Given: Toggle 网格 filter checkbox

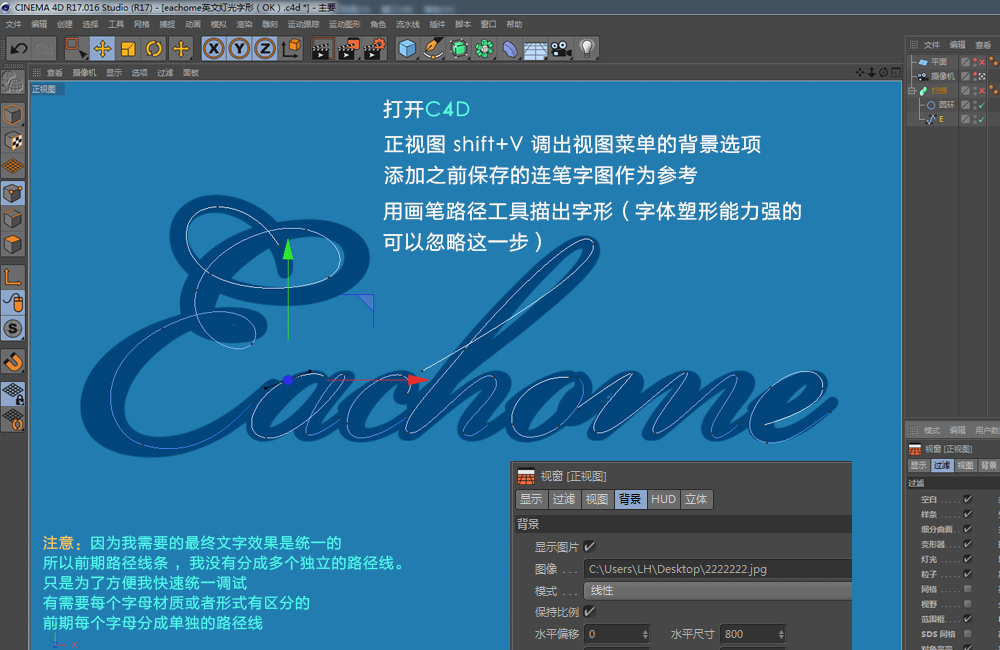Looking at the screenshot, I should [967, 589].
